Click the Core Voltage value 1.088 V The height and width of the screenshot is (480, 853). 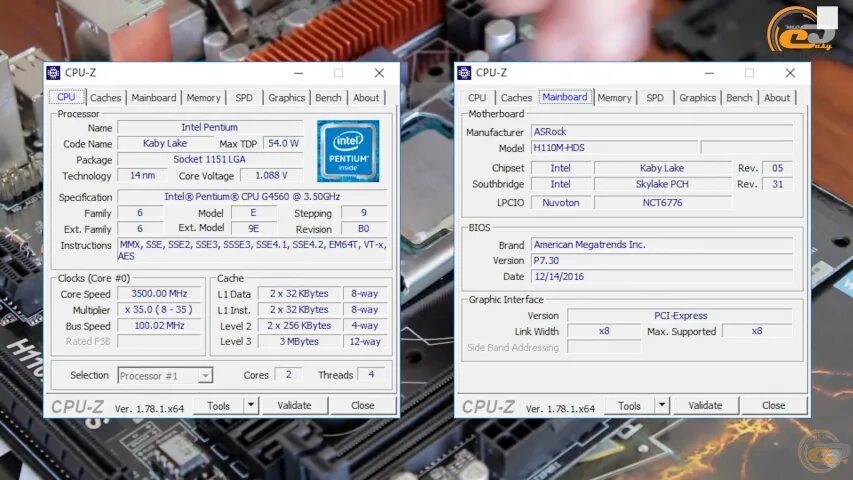271,175
